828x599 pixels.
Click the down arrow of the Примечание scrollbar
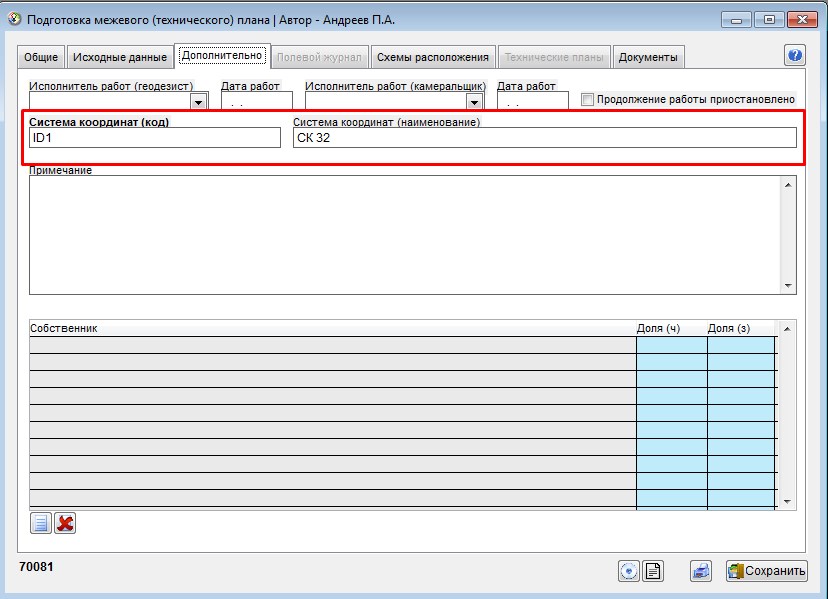click(x=788, y=286)
